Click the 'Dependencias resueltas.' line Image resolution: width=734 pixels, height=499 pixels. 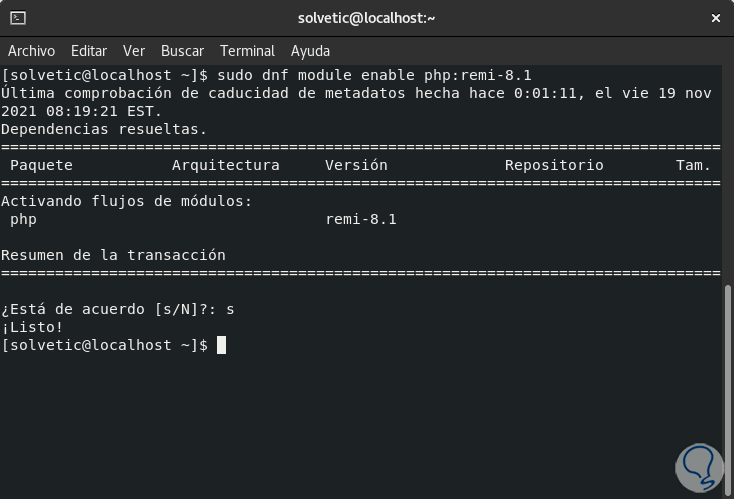(x=104, y=129)
